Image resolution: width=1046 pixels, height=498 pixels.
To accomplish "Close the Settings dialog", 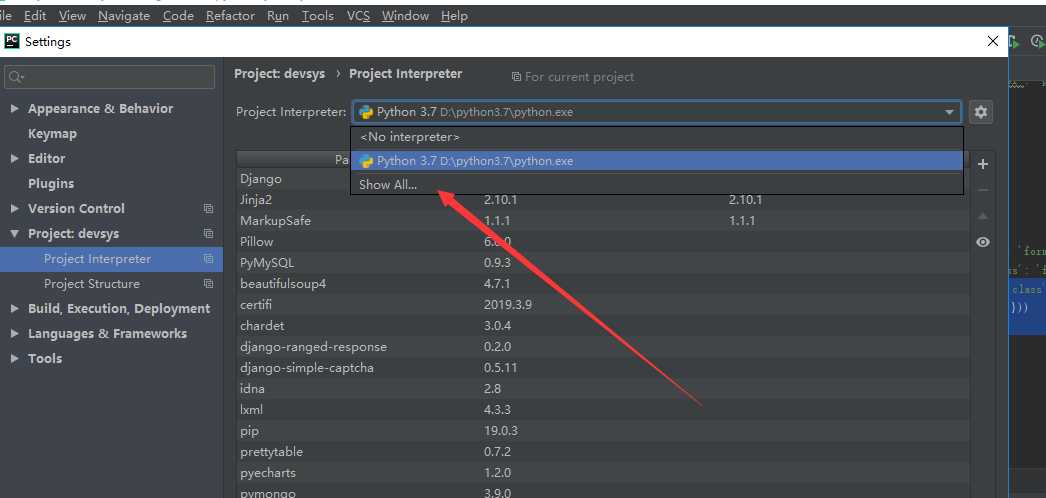I will click(x=993, y=41).
